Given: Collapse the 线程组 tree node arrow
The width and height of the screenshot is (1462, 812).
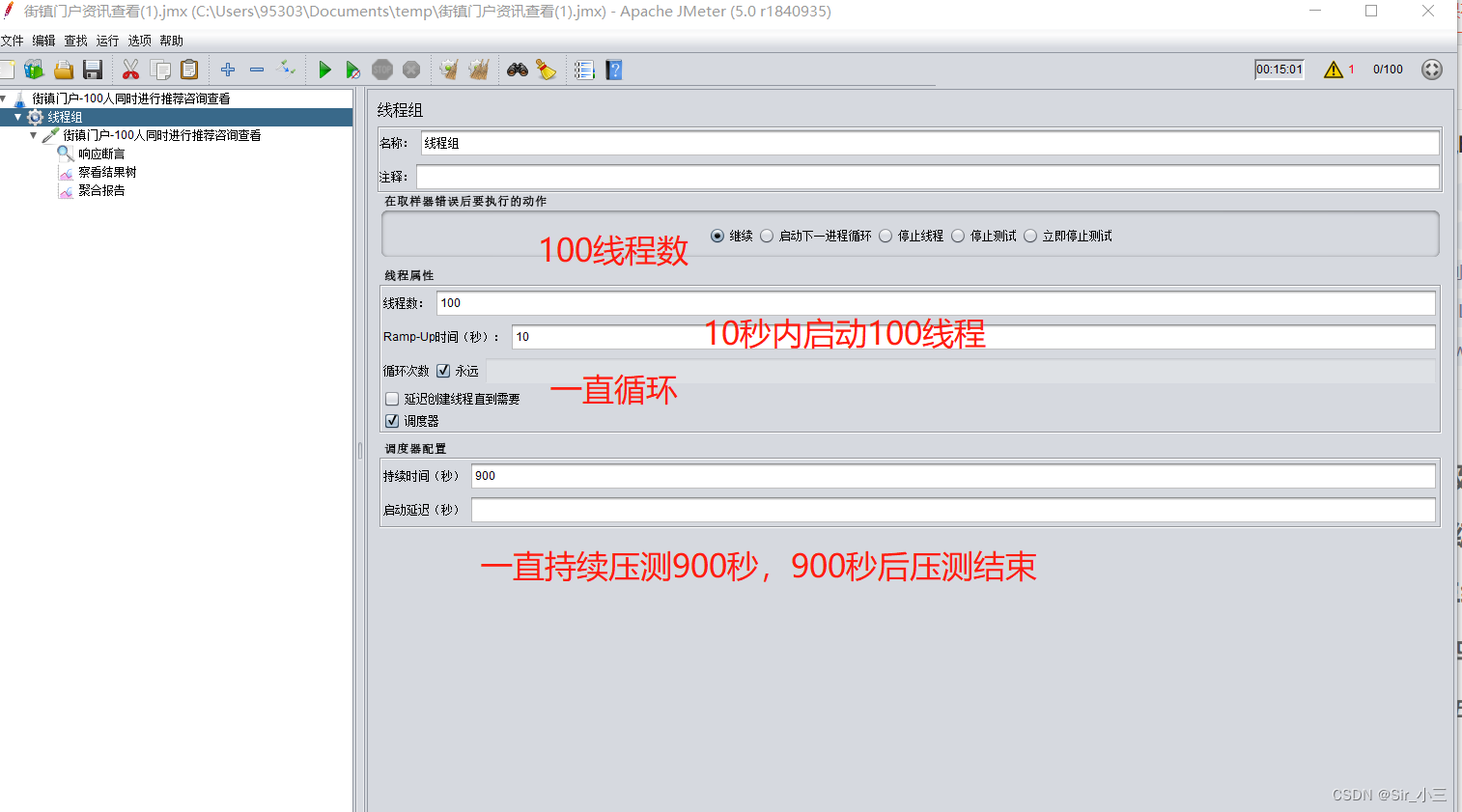Looking at the screenshot, I should click(x=17, y=117).
